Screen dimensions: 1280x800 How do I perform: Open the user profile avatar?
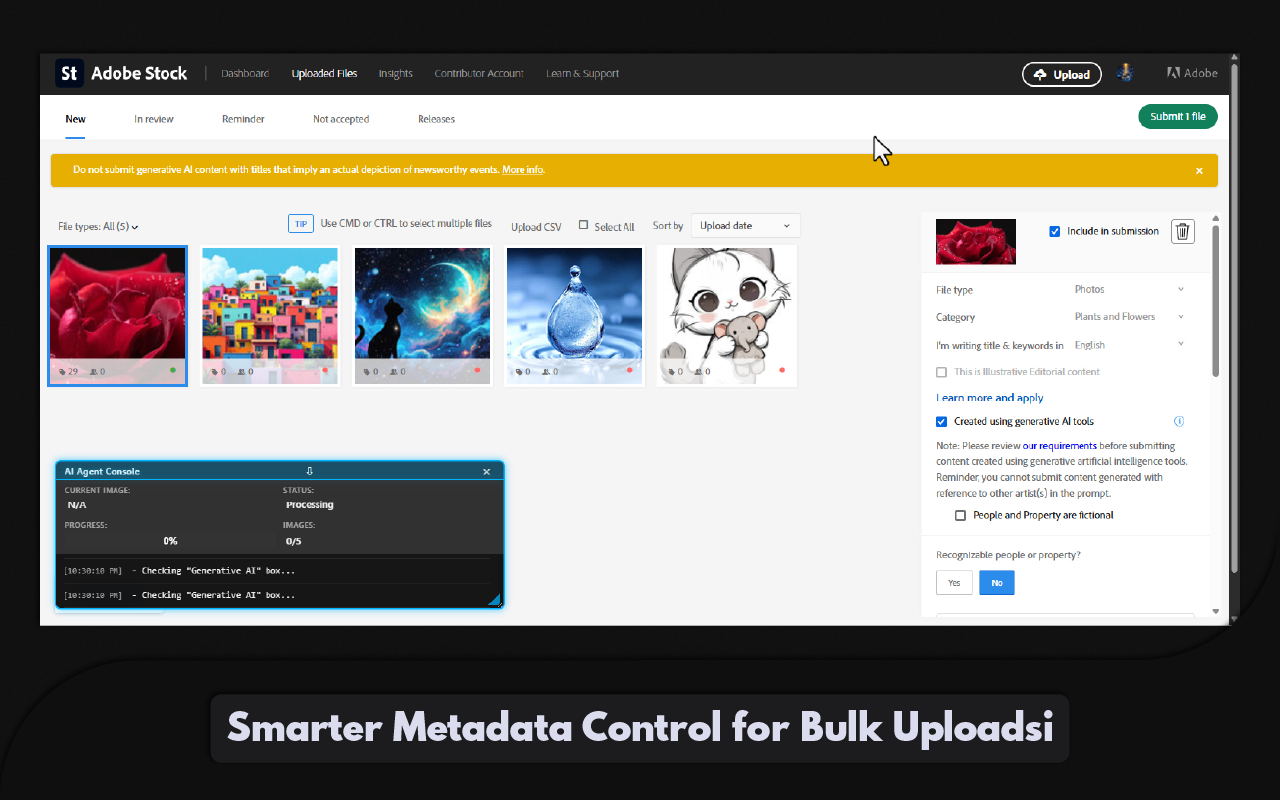1125,73
